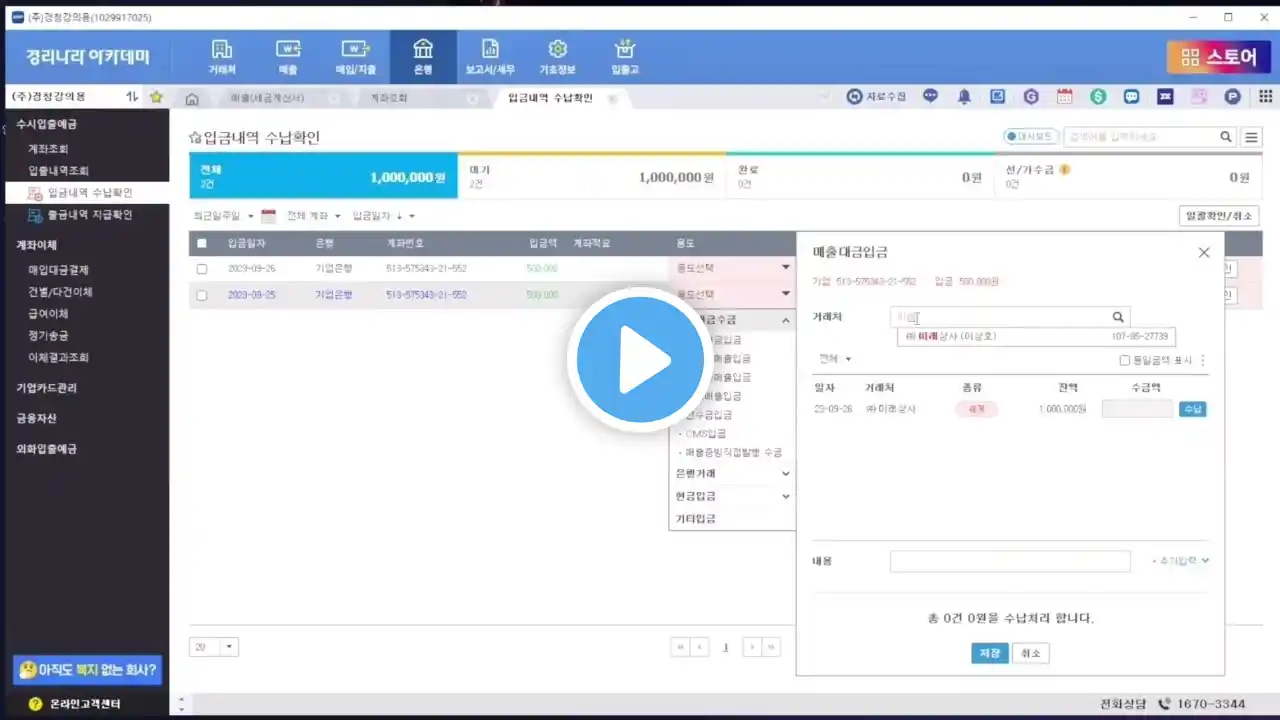Expand 추가입력 in the dialog

click(1181, 561)
